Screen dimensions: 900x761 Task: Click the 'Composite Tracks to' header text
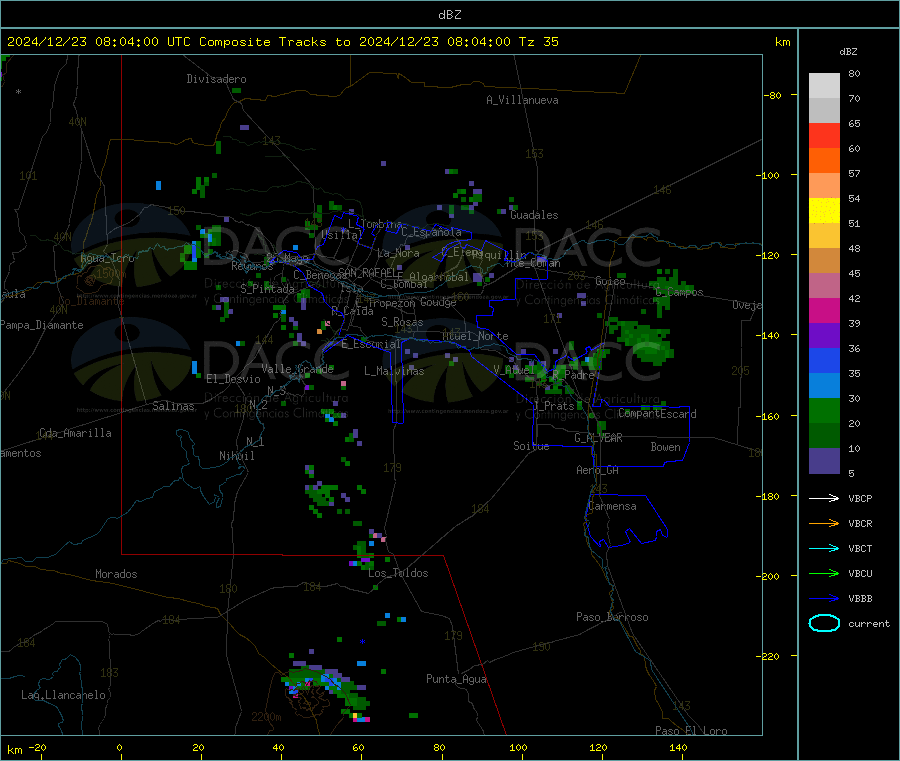click(x=274, y=42)
